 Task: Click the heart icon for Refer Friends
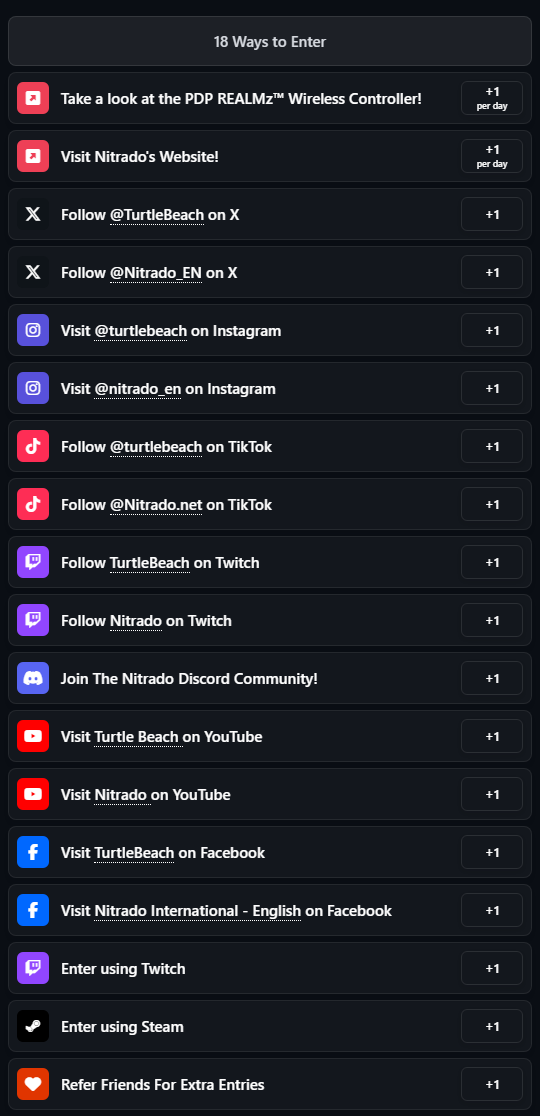tap(33, 1085)
